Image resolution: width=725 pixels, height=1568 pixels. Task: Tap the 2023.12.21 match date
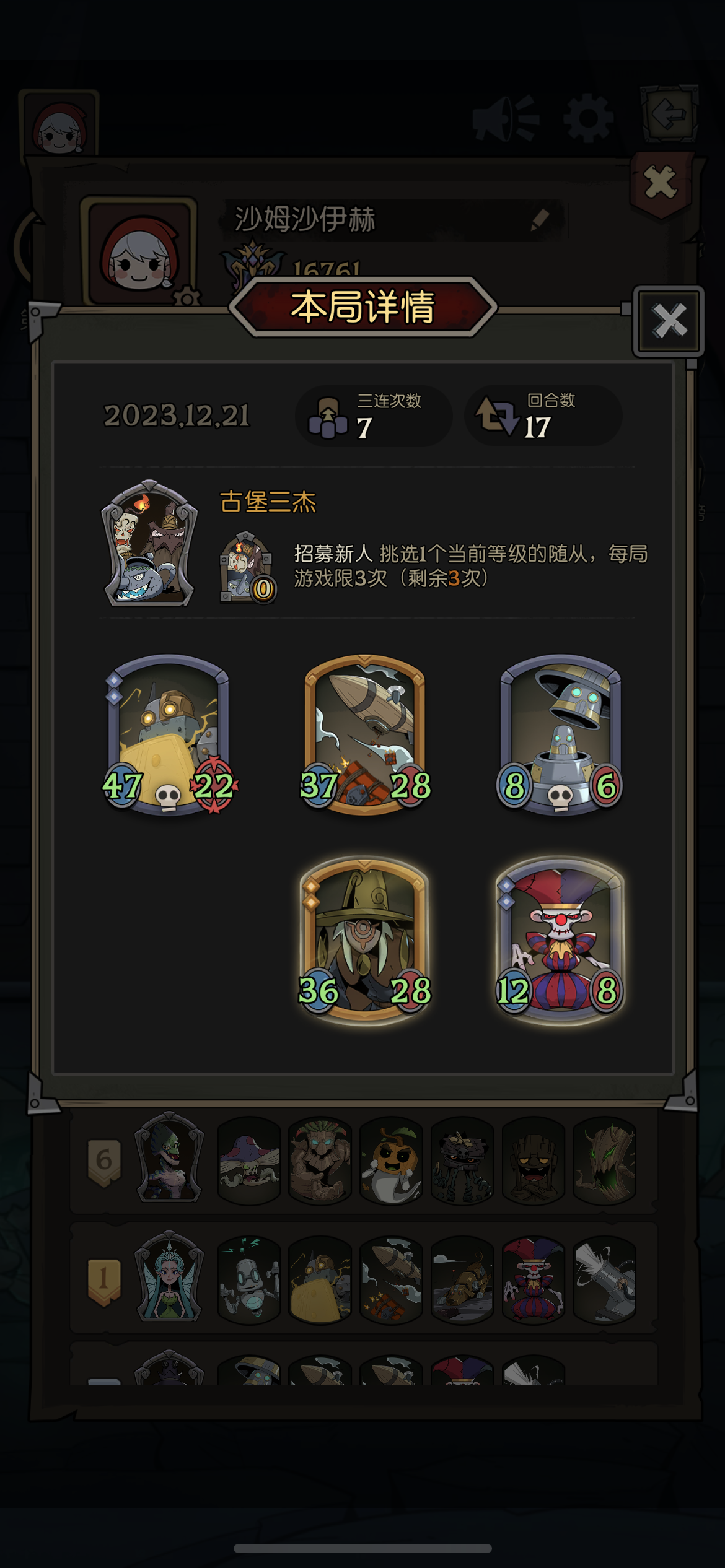click(x=177, y=416)
